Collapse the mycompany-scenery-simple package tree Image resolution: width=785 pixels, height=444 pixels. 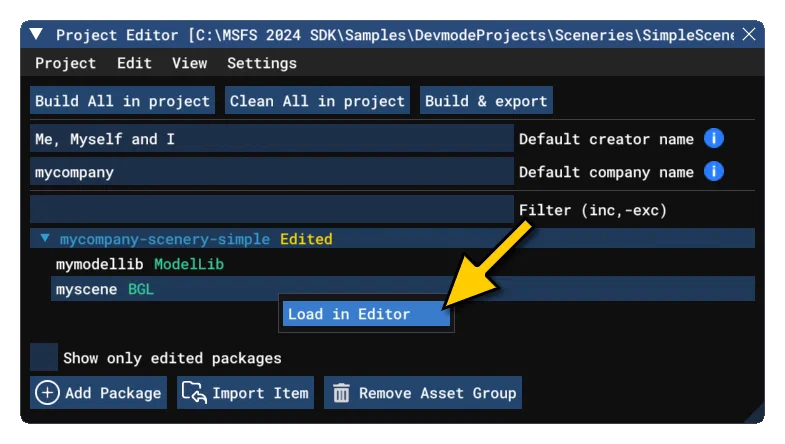click(45, 238)
